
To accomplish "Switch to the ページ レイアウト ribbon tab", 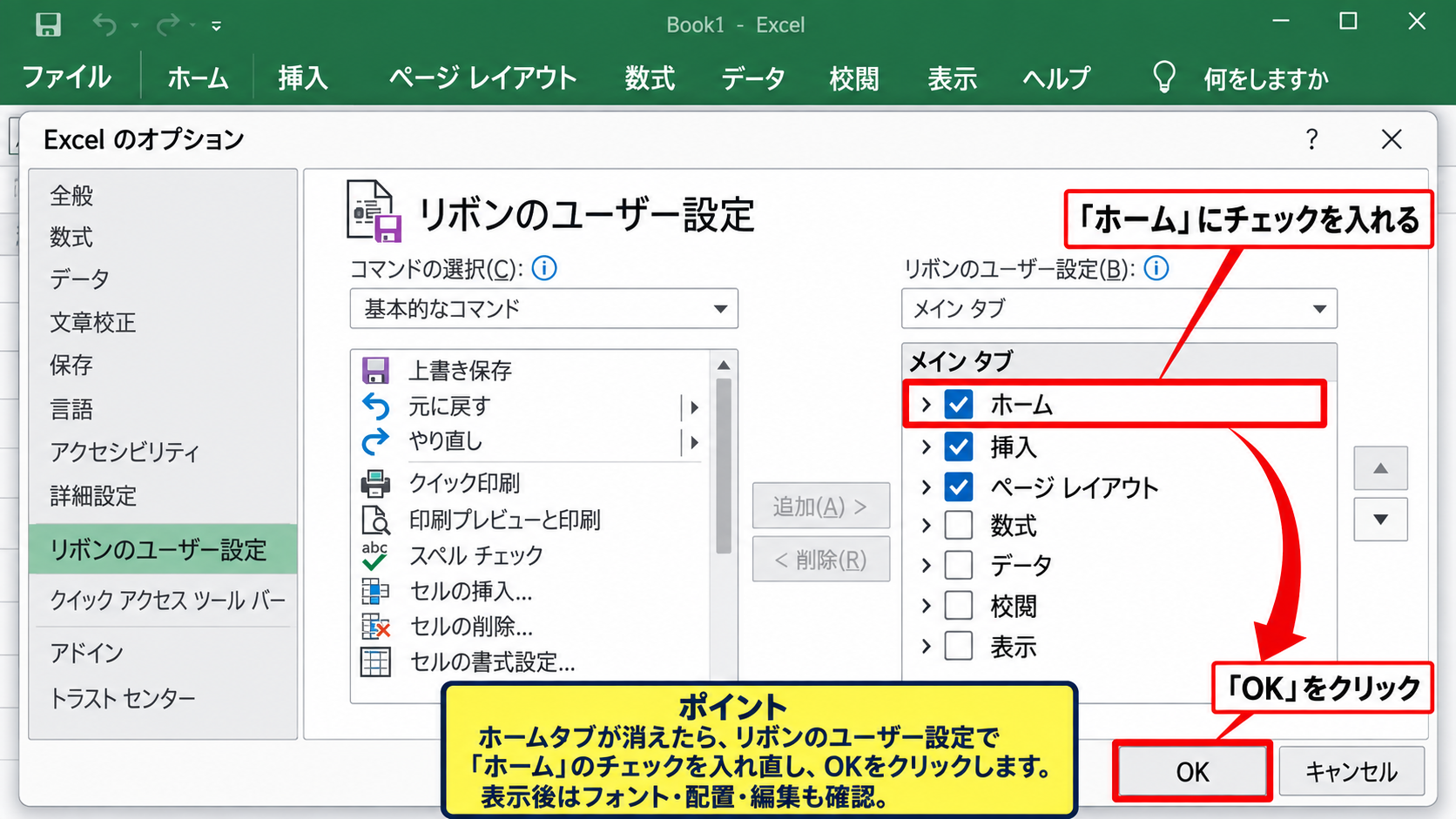I will pyautogui.click(x=482, y=77).
